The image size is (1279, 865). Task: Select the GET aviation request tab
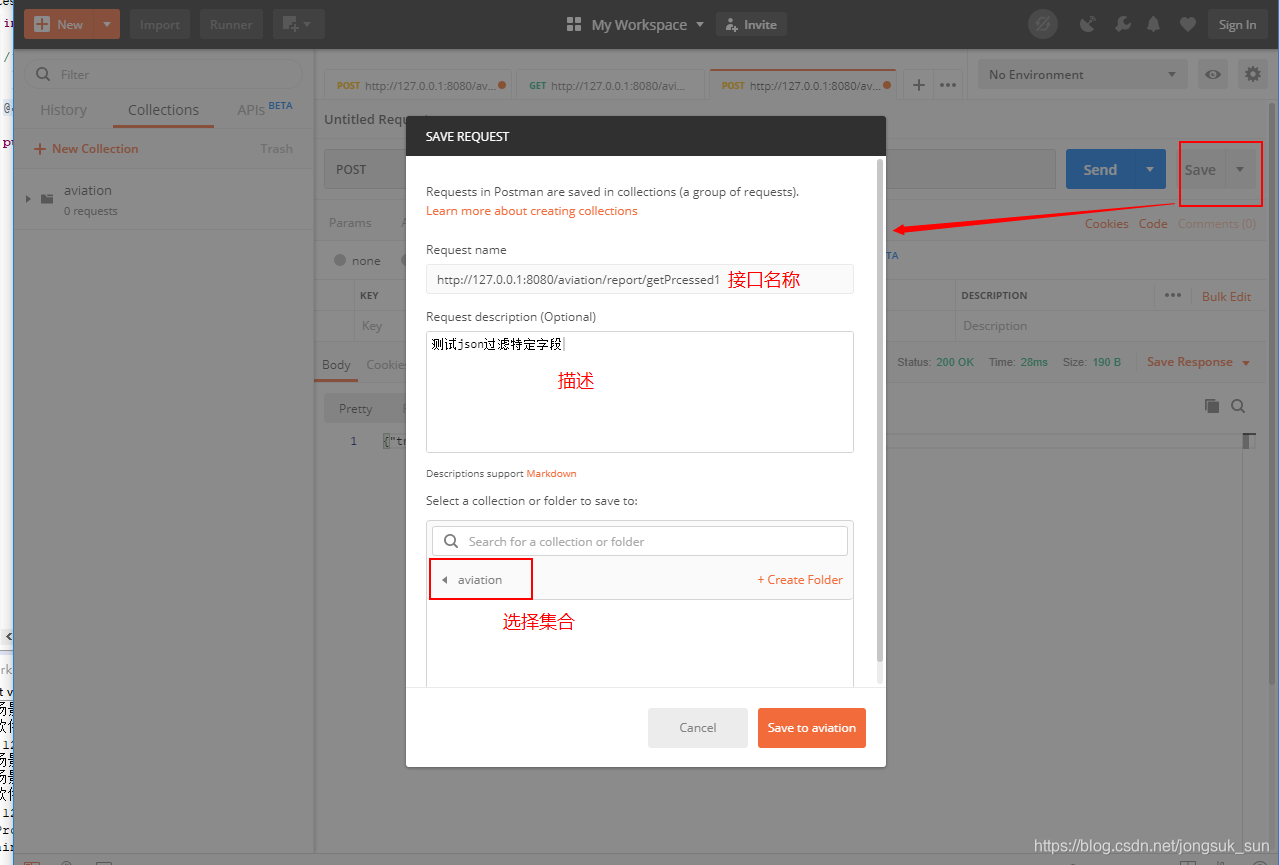tap(609, 85)
